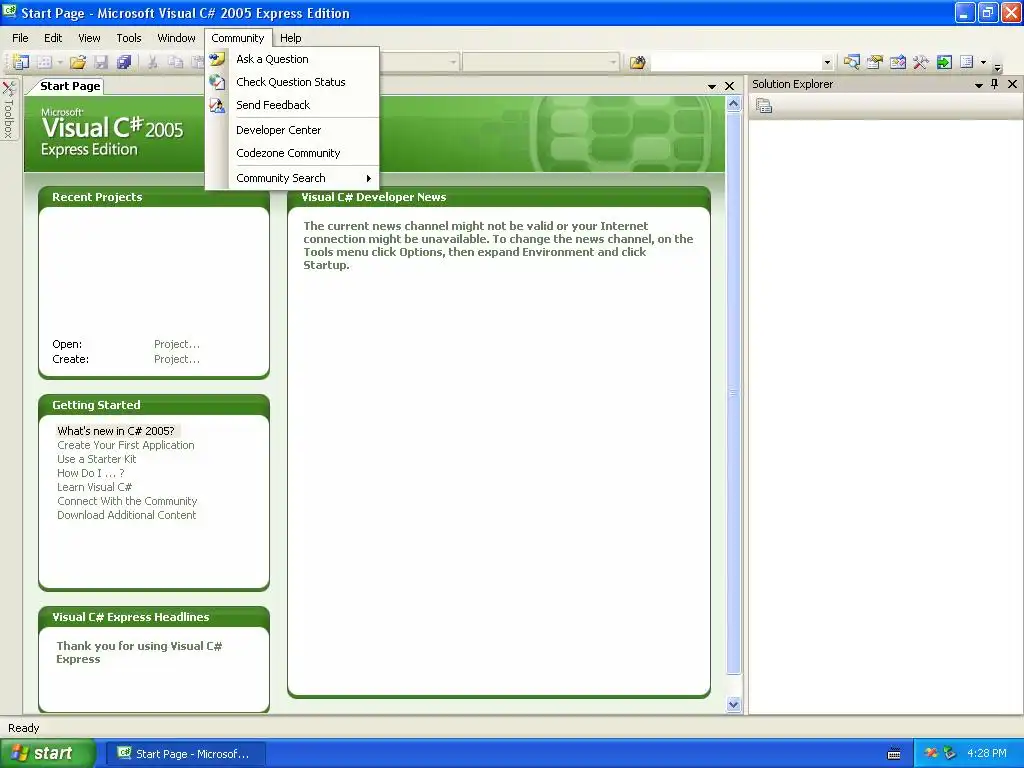
Task: Click the Find in Files icon
Action: point(637,62)
